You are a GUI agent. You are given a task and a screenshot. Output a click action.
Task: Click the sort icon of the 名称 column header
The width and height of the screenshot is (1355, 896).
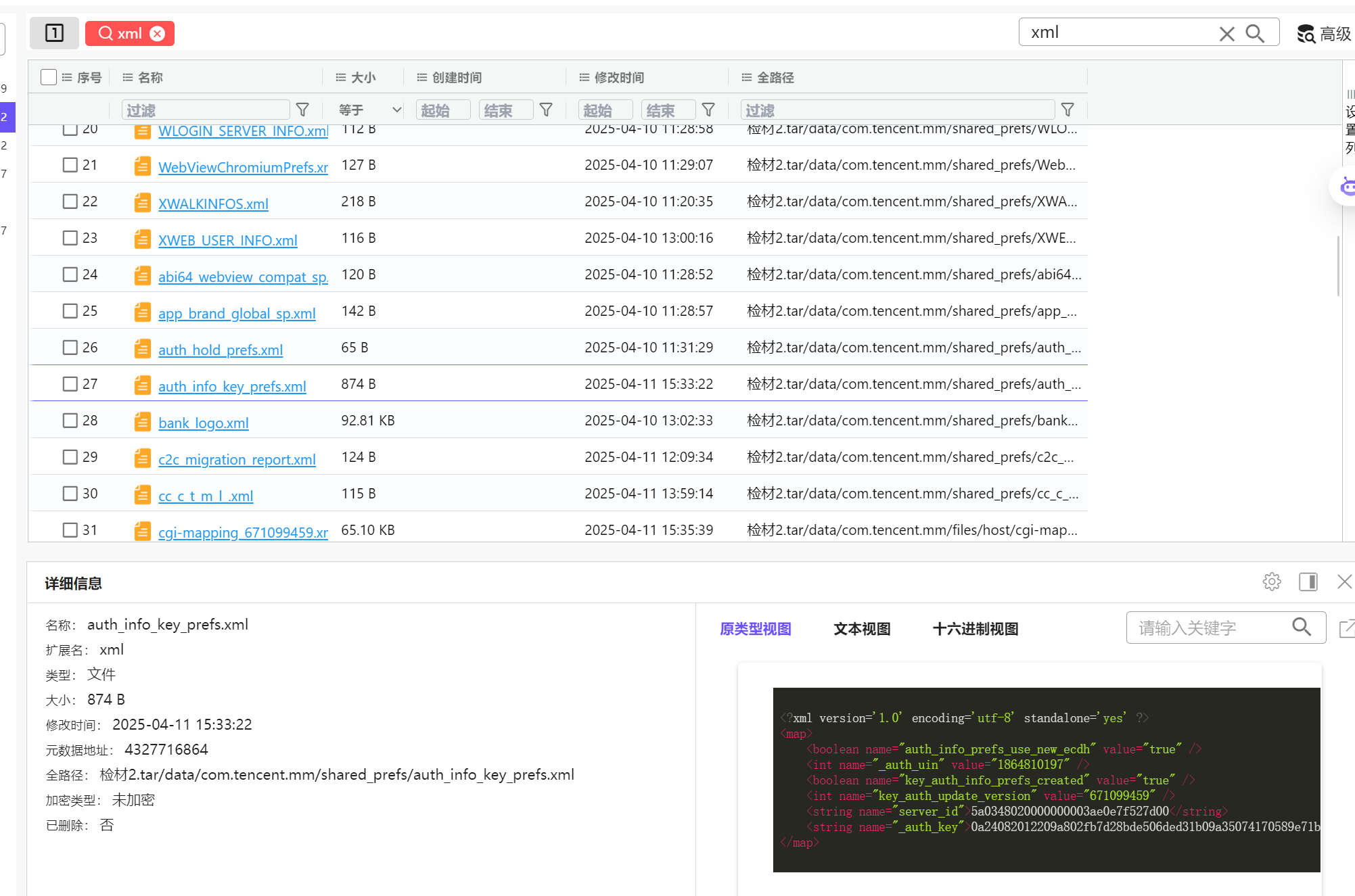coord(127,77)
